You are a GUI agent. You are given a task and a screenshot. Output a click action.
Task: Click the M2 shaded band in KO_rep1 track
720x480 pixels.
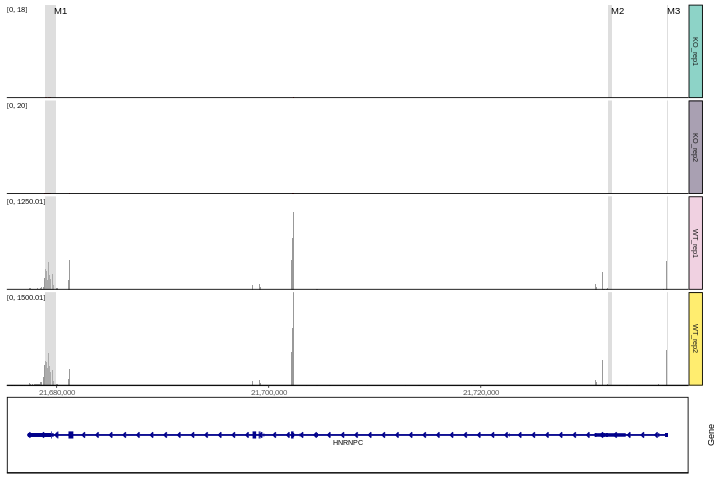[610, 51]
